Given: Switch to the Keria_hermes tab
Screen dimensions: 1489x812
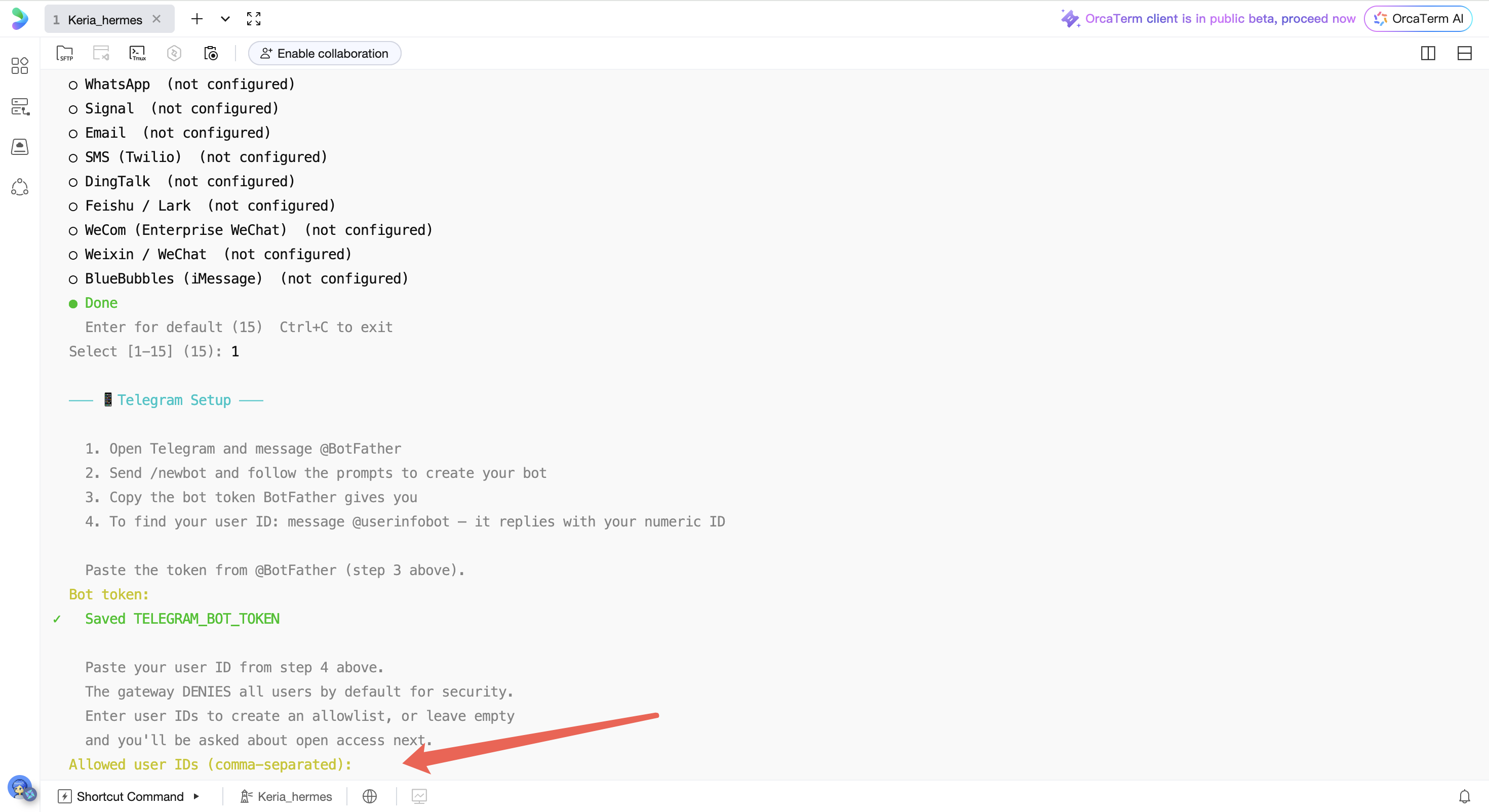Looking at the screenshot, I should pyautogui.click(x=105, y=20).
